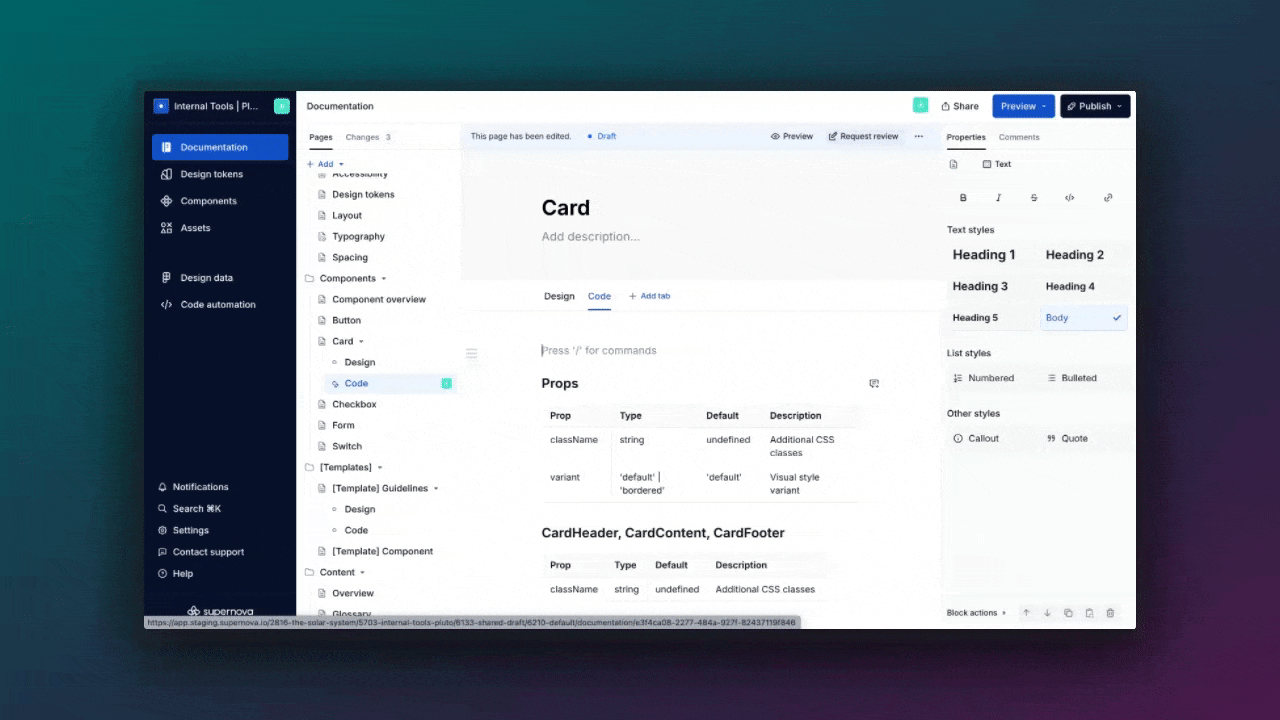The image size is (1280, 720).
Task: Click the Add description field
Action: 590,237
